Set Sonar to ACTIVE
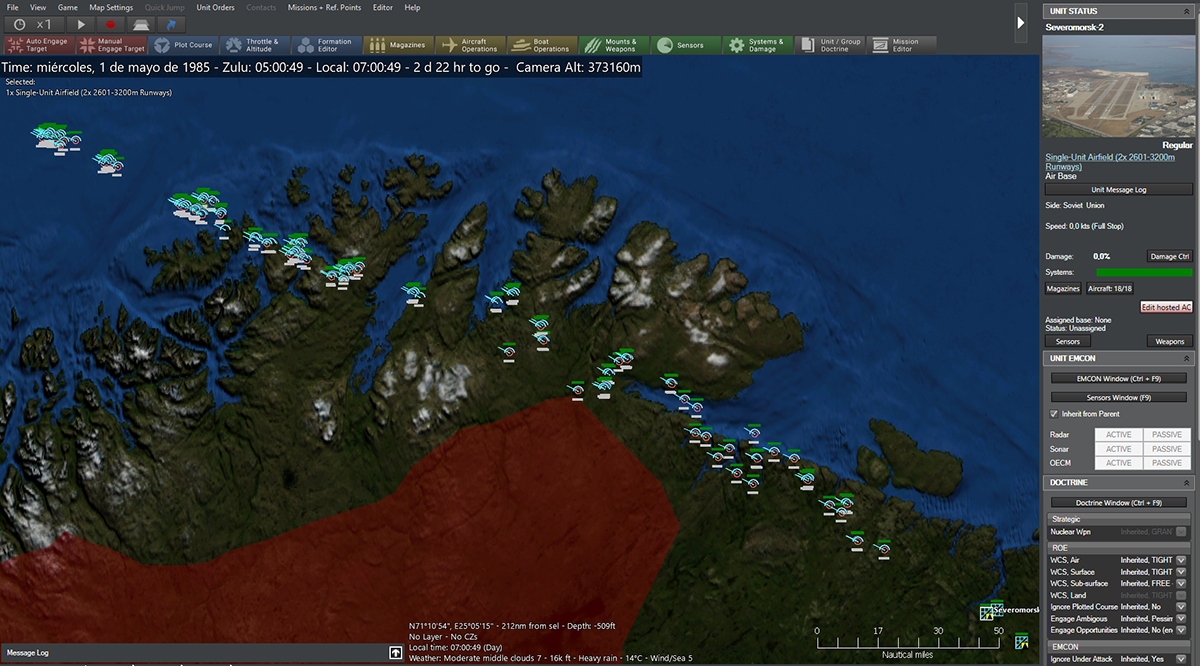This screenshot has height=666, width=1200. pos(1118,449)
